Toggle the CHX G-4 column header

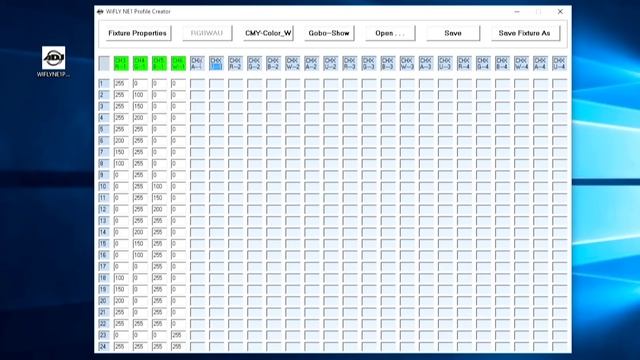click(483, 63)
